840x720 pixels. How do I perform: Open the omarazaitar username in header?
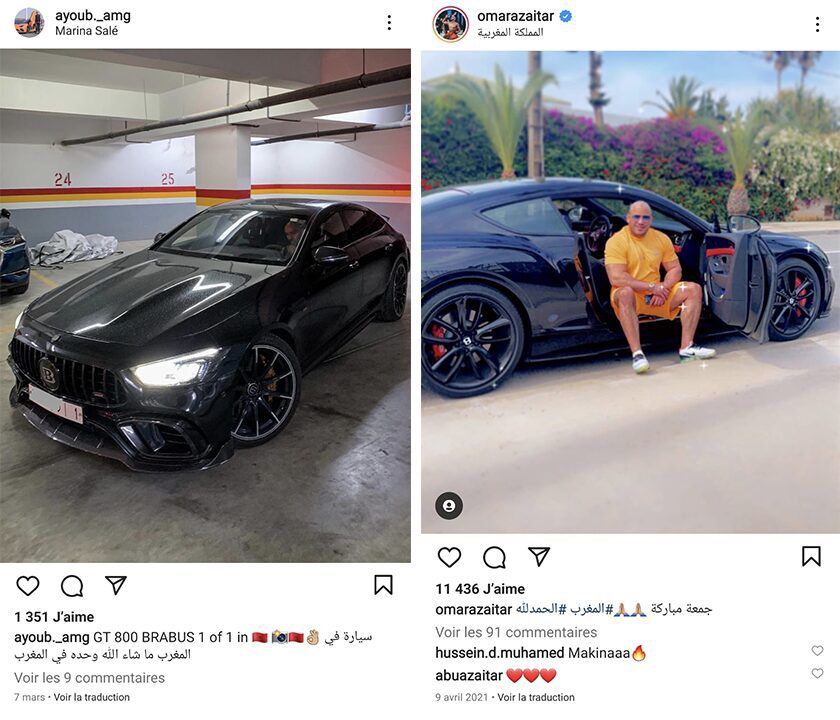pos(515,16)
